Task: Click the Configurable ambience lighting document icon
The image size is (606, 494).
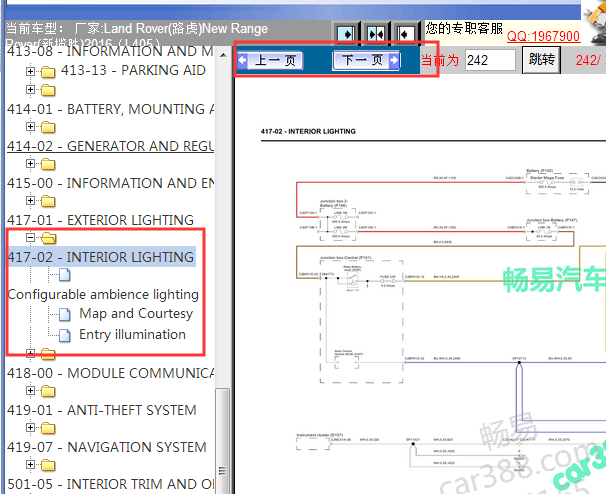Action: (65, 275)
